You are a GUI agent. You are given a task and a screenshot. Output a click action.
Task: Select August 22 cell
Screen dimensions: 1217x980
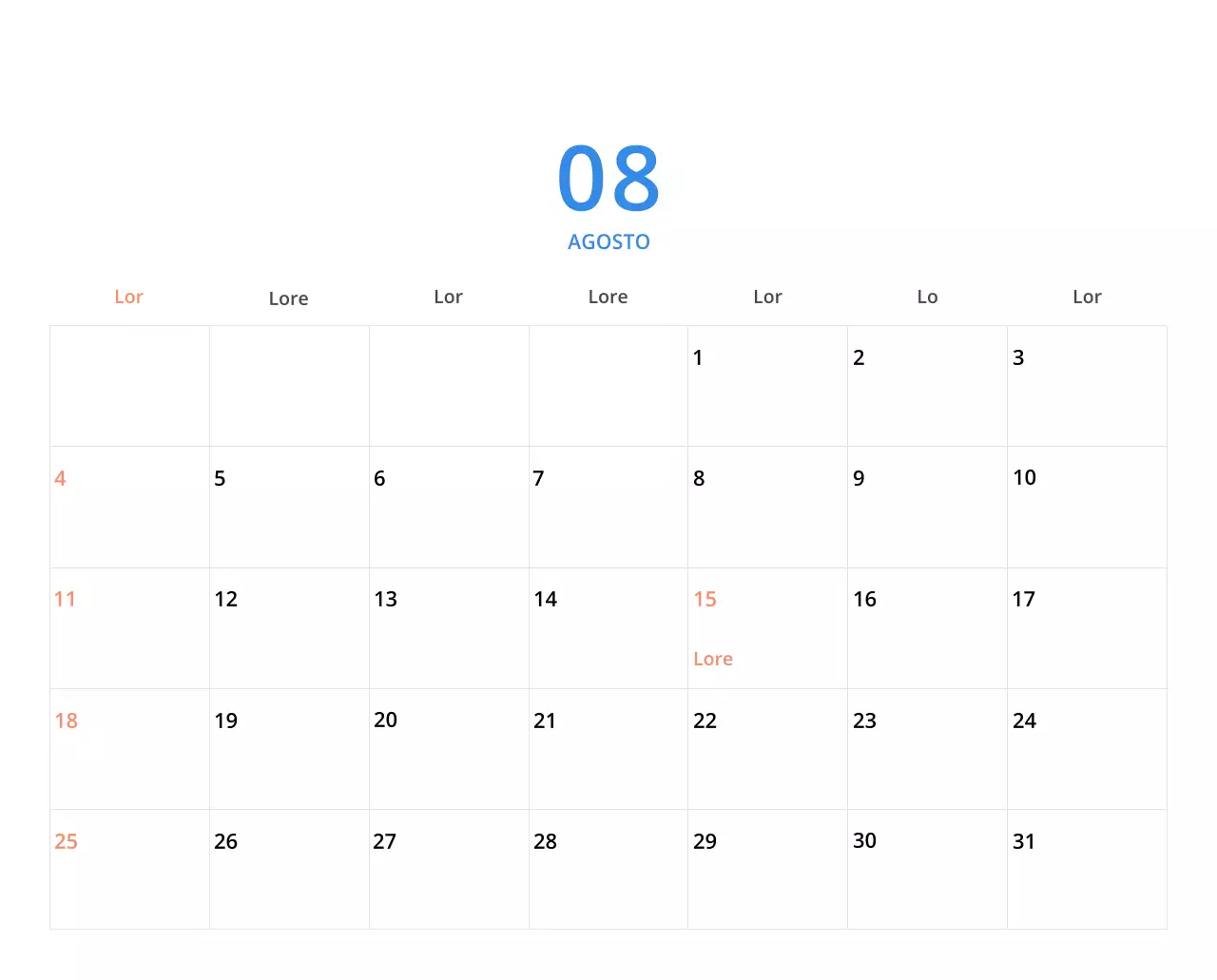pos(766,748)
